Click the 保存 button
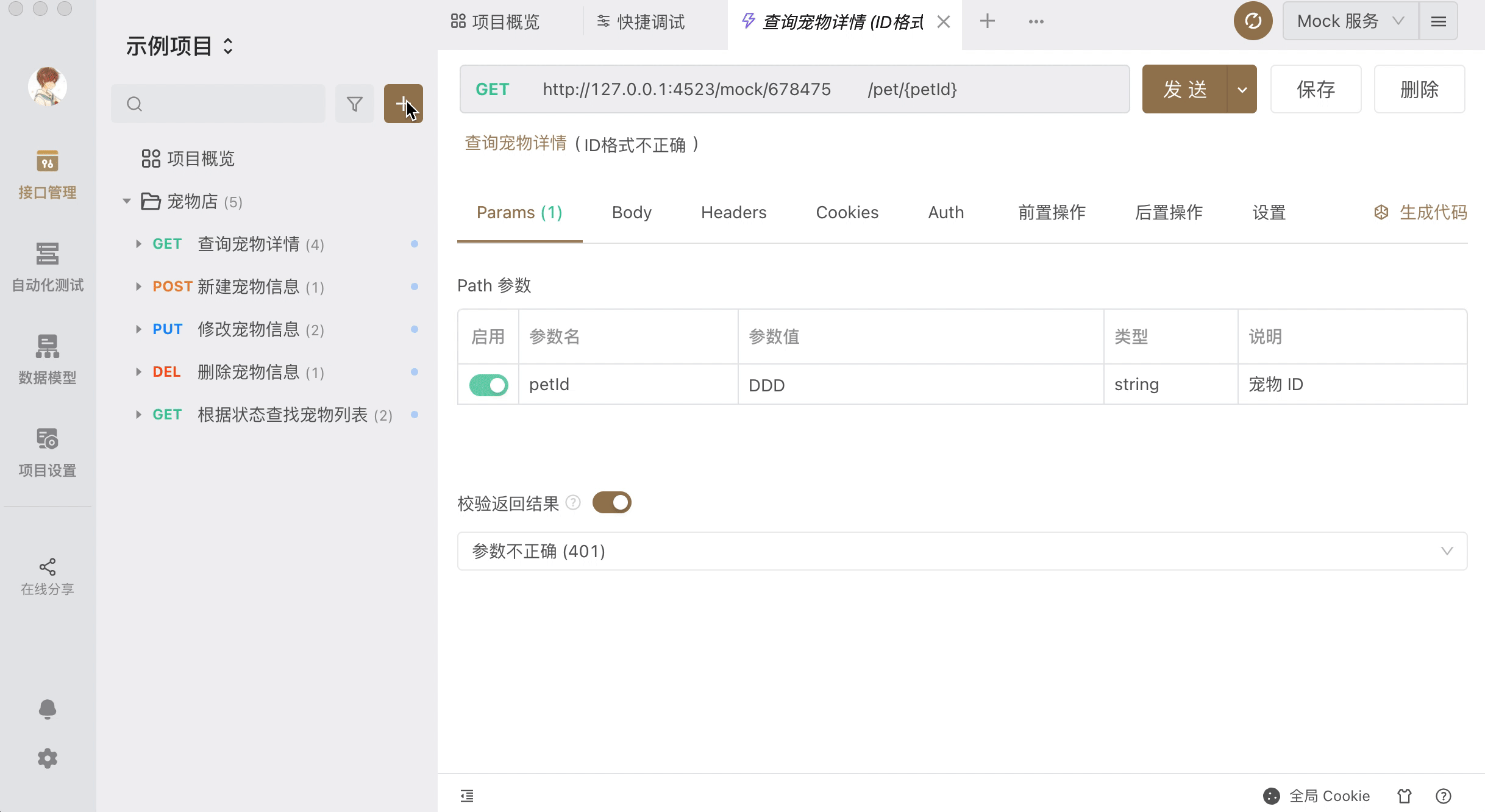The width and height of the screenshot is (1485, 812). pyautogui.click(x=1316, y=90)
